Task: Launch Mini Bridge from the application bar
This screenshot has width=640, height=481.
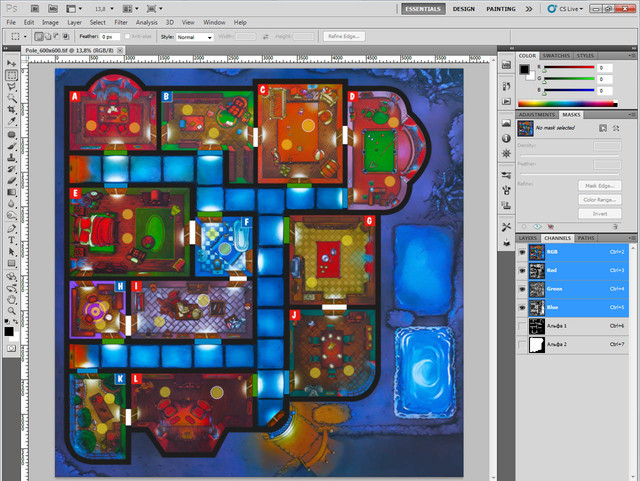Action: pos(53,9)
